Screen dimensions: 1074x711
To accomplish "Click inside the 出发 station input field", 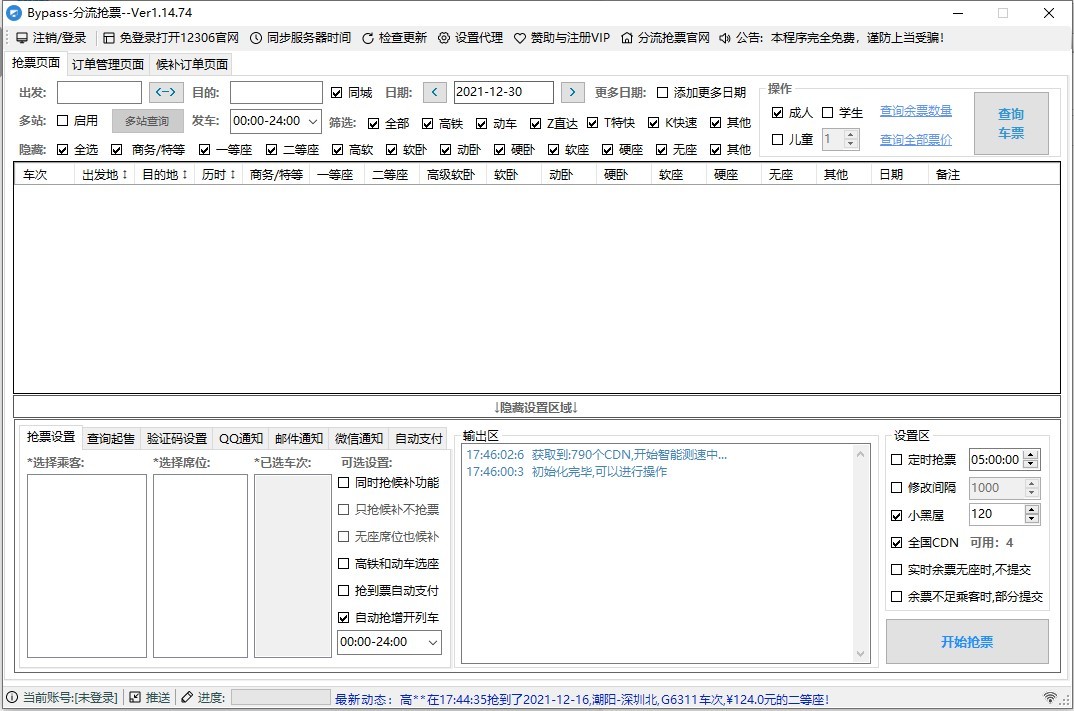I will pyautogui.click(x=99, y=92).
